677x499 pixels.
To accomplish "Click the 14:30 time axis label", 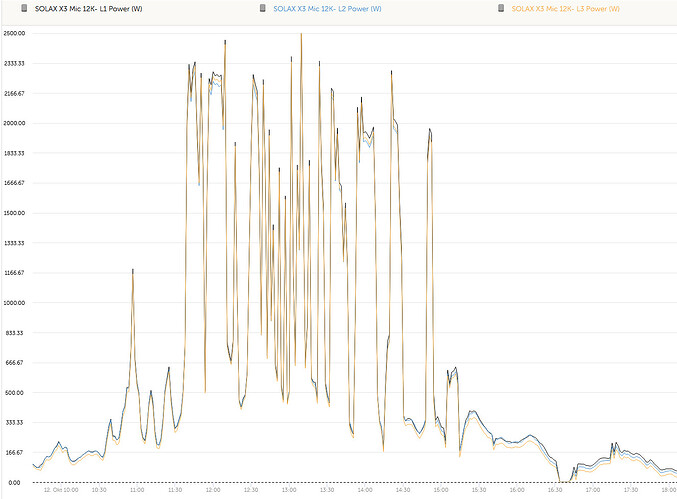I will 403,490.
